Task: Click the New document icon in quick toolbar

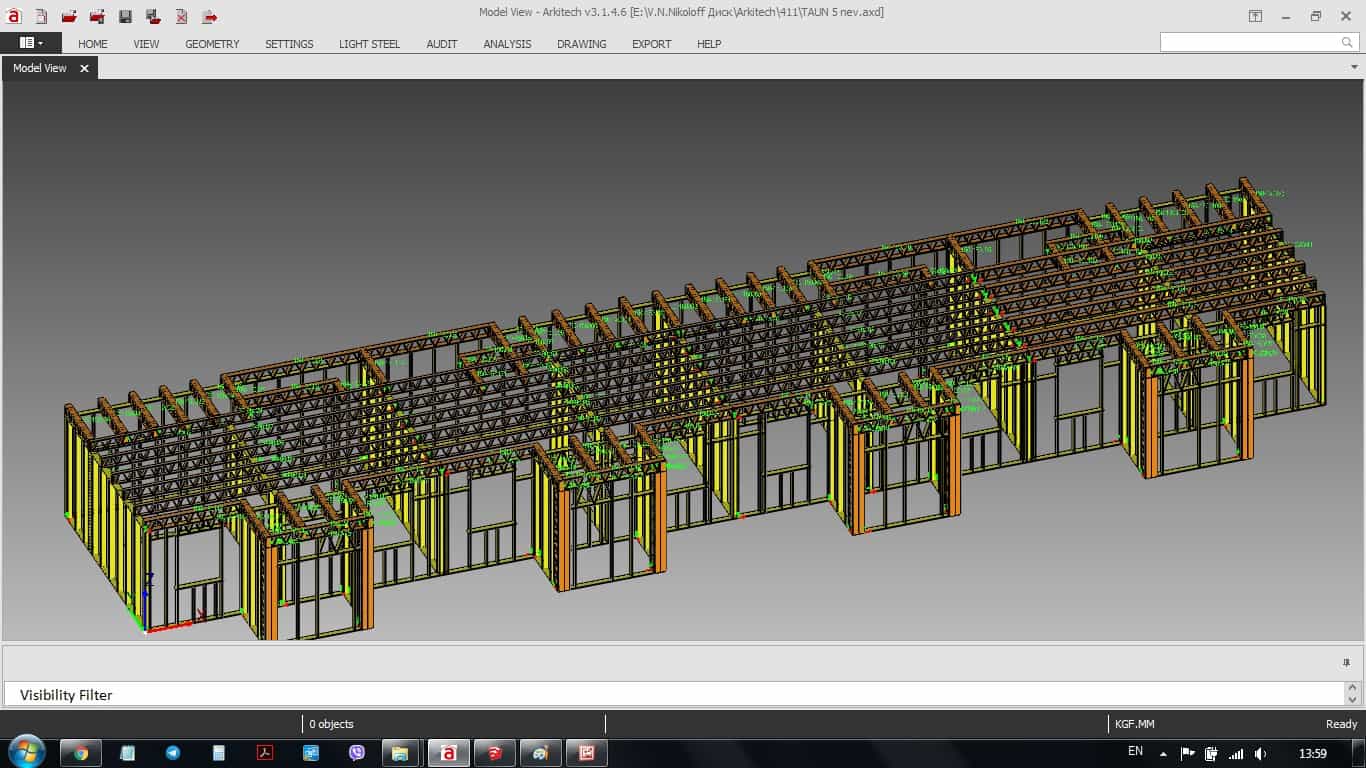Action: pos(41,17)
